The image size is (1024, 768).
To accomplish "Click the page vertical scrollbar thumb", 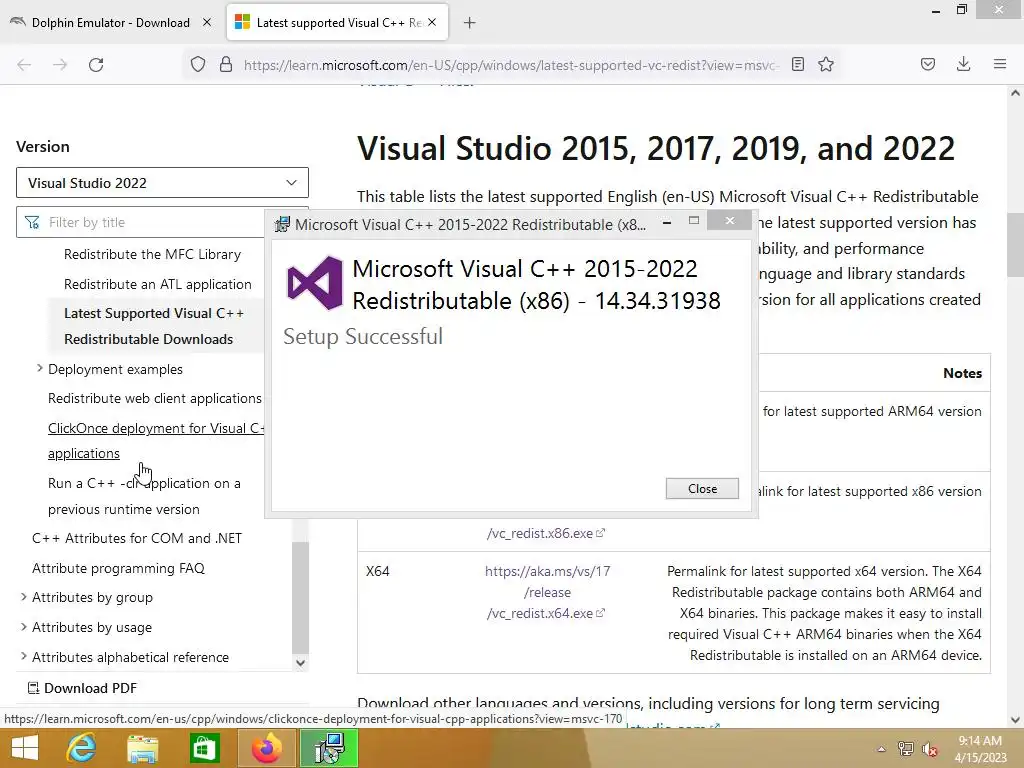I will point(1015,244).
